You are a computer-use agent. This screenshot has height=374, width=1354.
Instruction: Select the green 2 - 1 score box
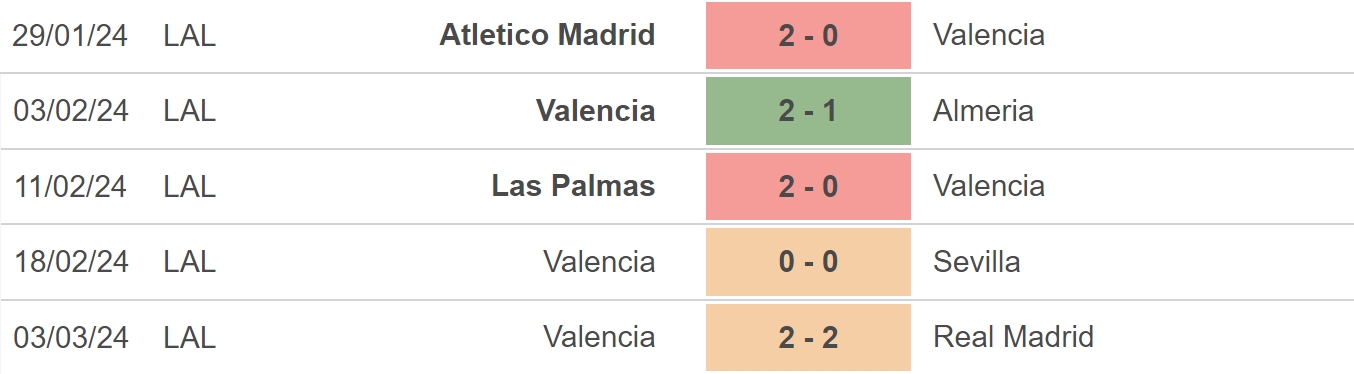pos(808,111)
